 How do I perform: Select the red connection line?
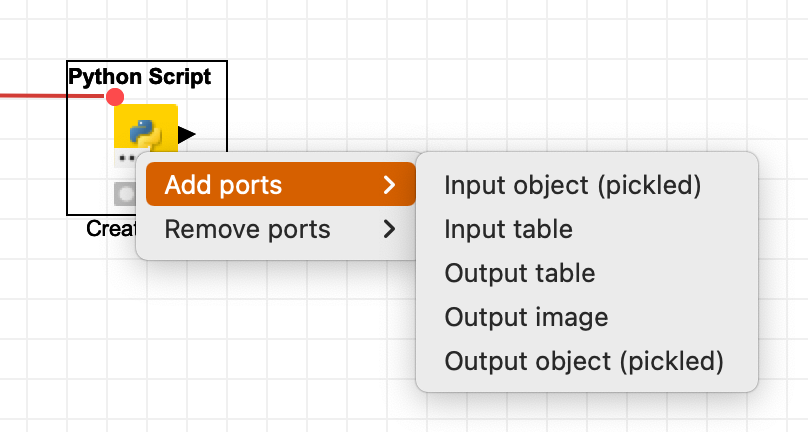52,95
